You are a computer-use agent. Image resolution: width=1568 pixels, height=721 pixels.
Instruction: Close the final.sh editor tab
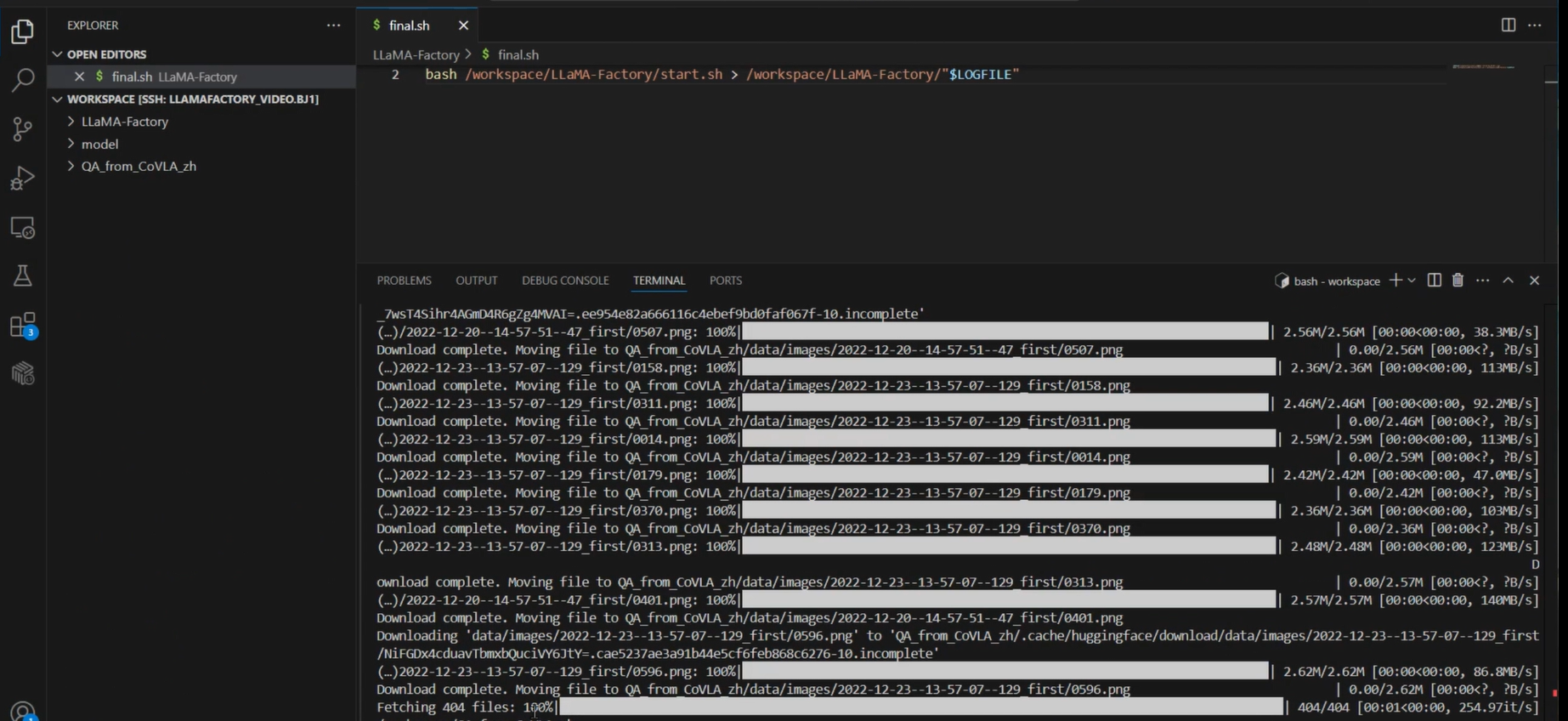(x=463, y=26)
